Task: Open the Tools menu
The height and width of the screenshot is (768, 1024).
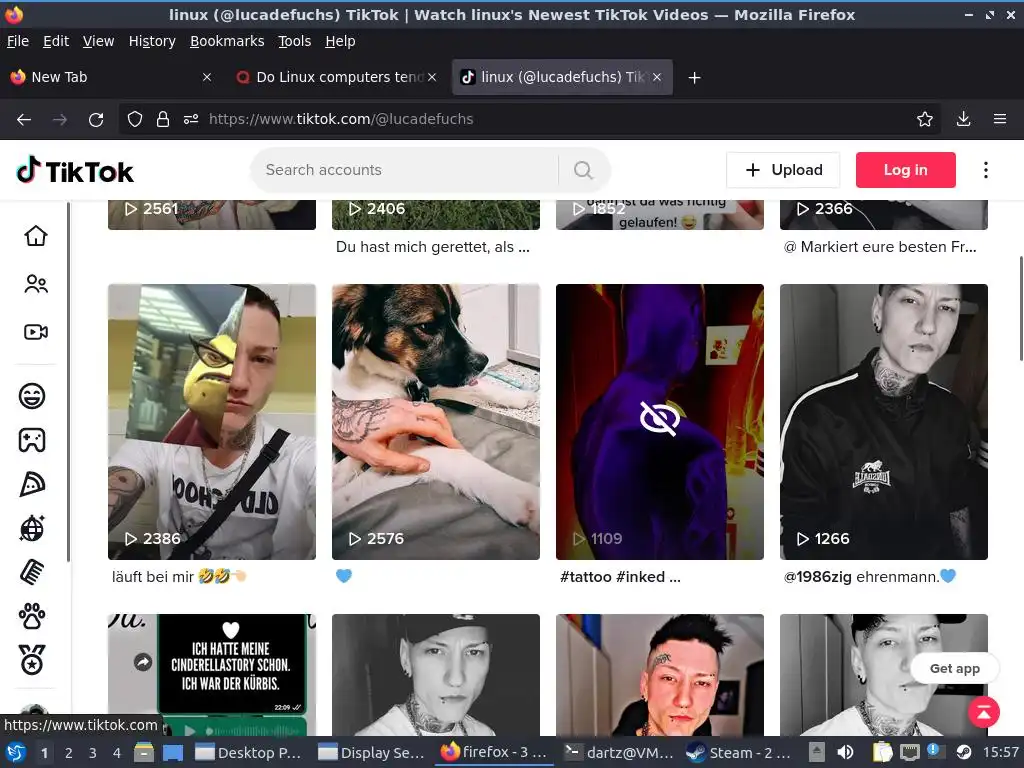Action: click(295, 41)
